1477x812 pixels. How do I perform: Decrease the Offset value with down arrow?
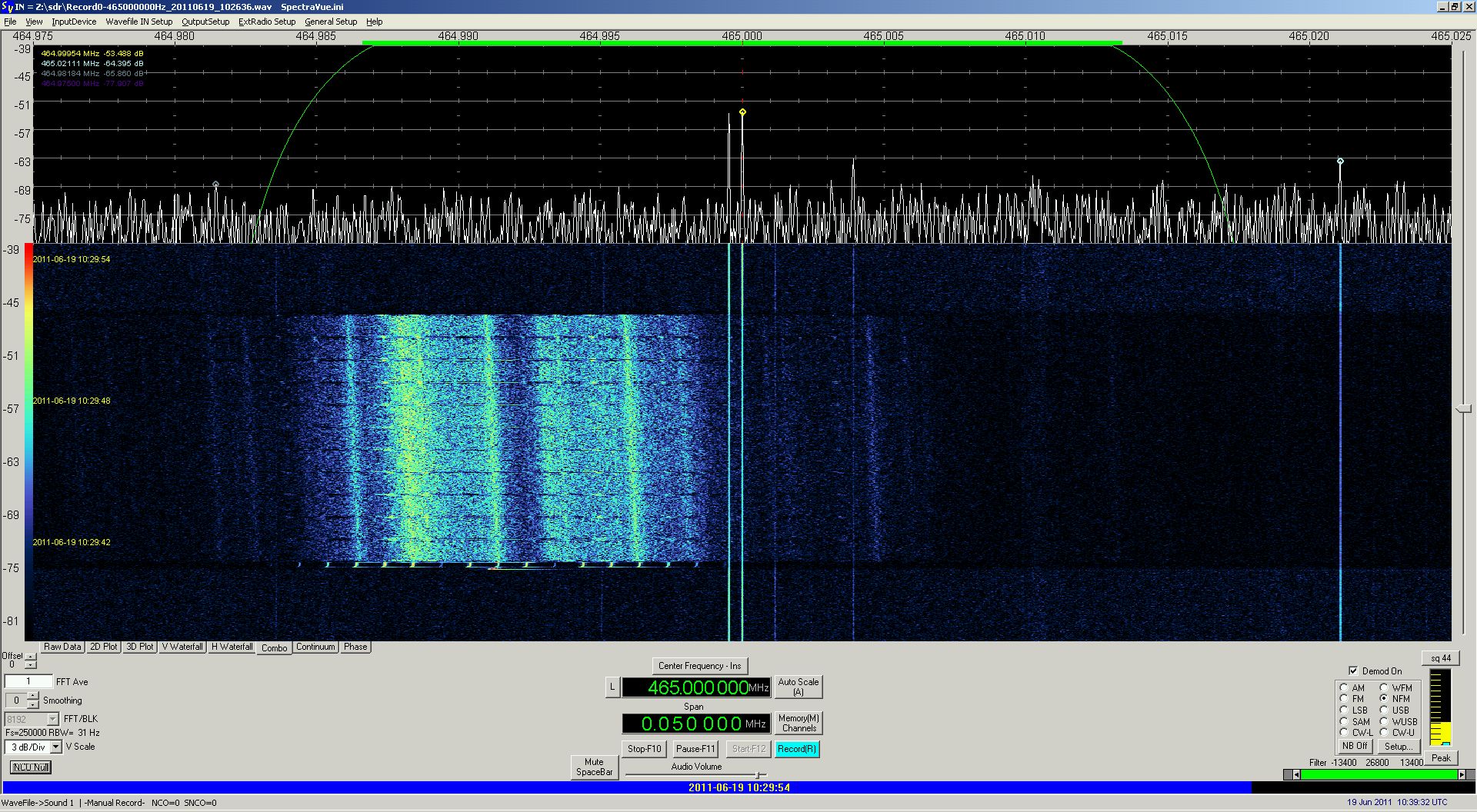tap(30, 664)
